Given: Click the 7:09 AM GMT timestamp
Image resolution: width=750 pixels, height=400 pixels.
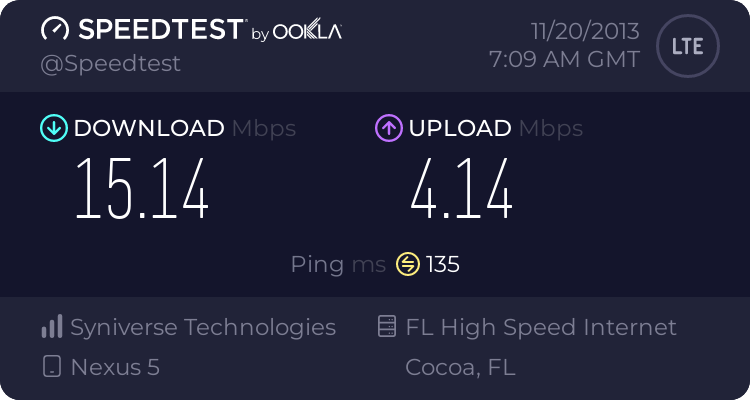Looking at the screenshot, I should pyautogui.click(x=564, y=60).
